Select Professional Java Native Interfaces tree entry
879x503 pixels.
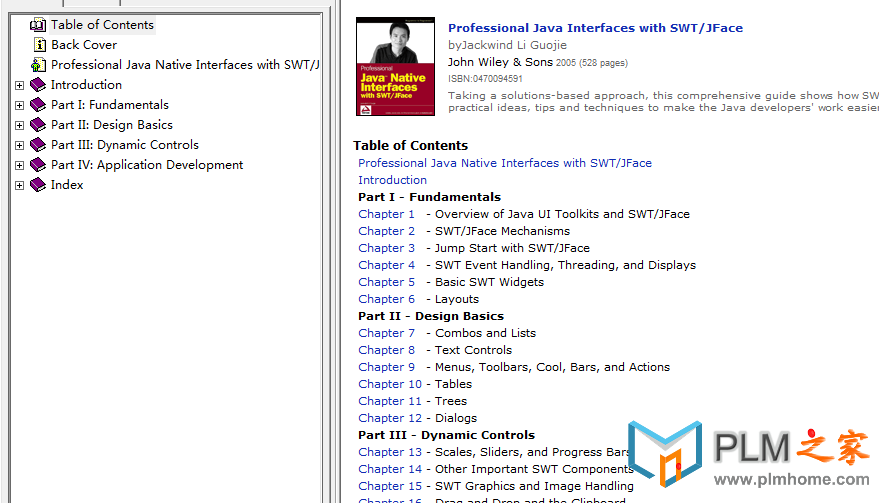click(x=185, y=65)
